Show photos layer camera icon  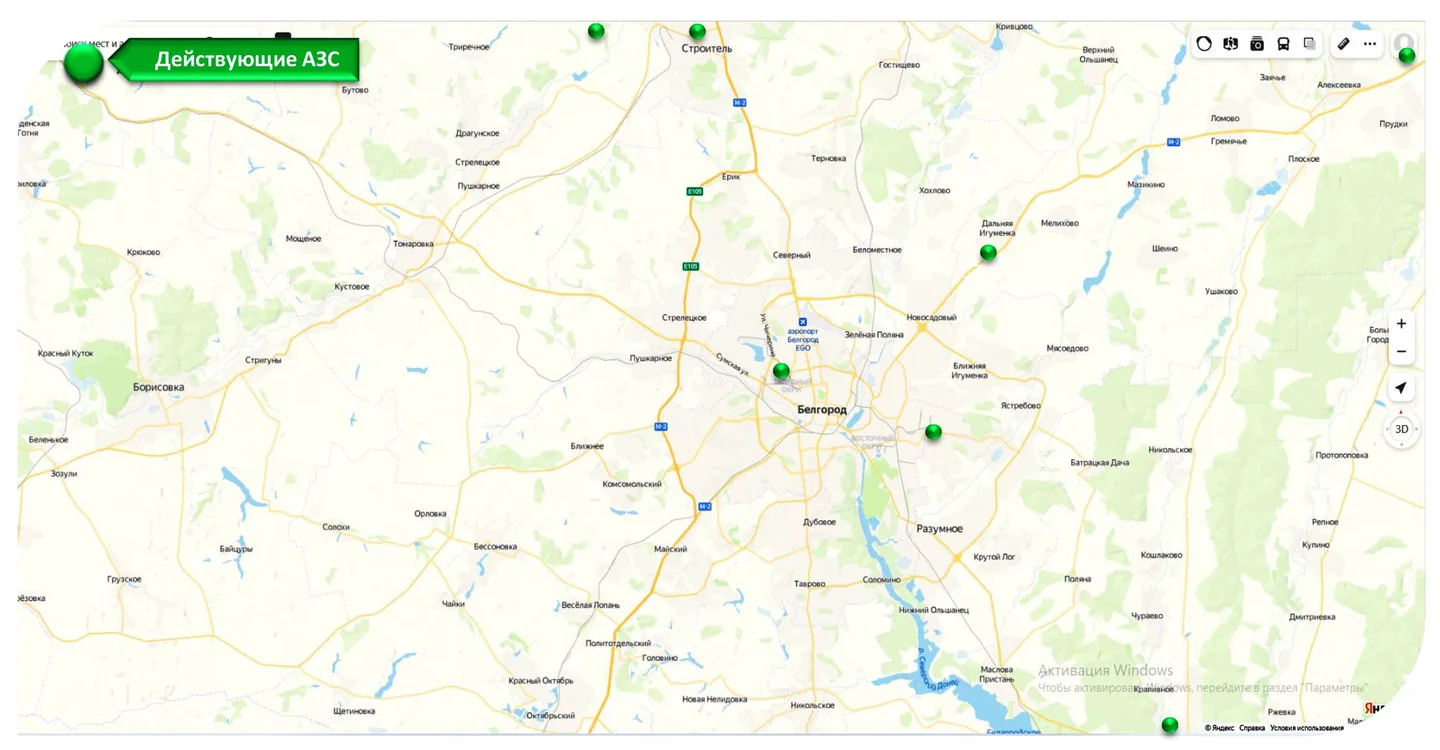[x=1257, y=44]
